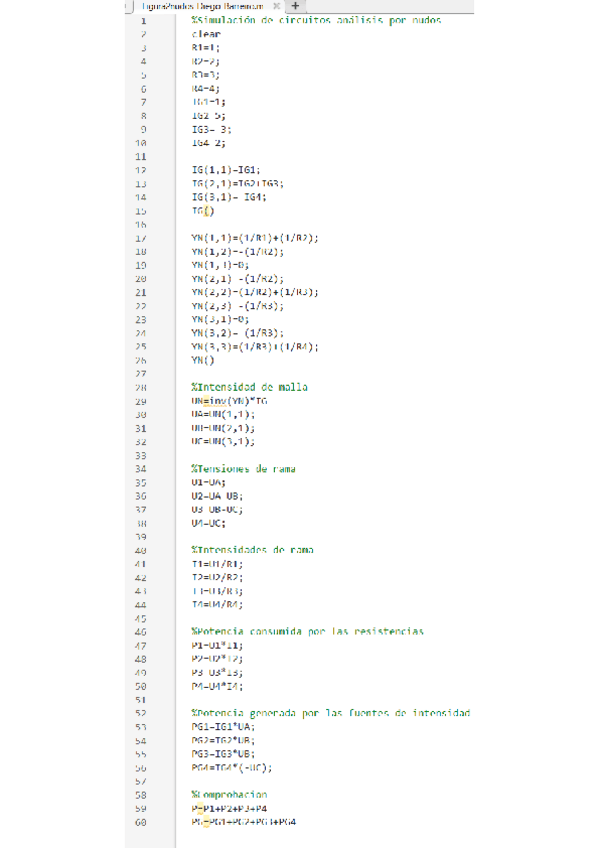
Task: Click the 'U2=UA-UB;' line
Action: click(217, 496)
